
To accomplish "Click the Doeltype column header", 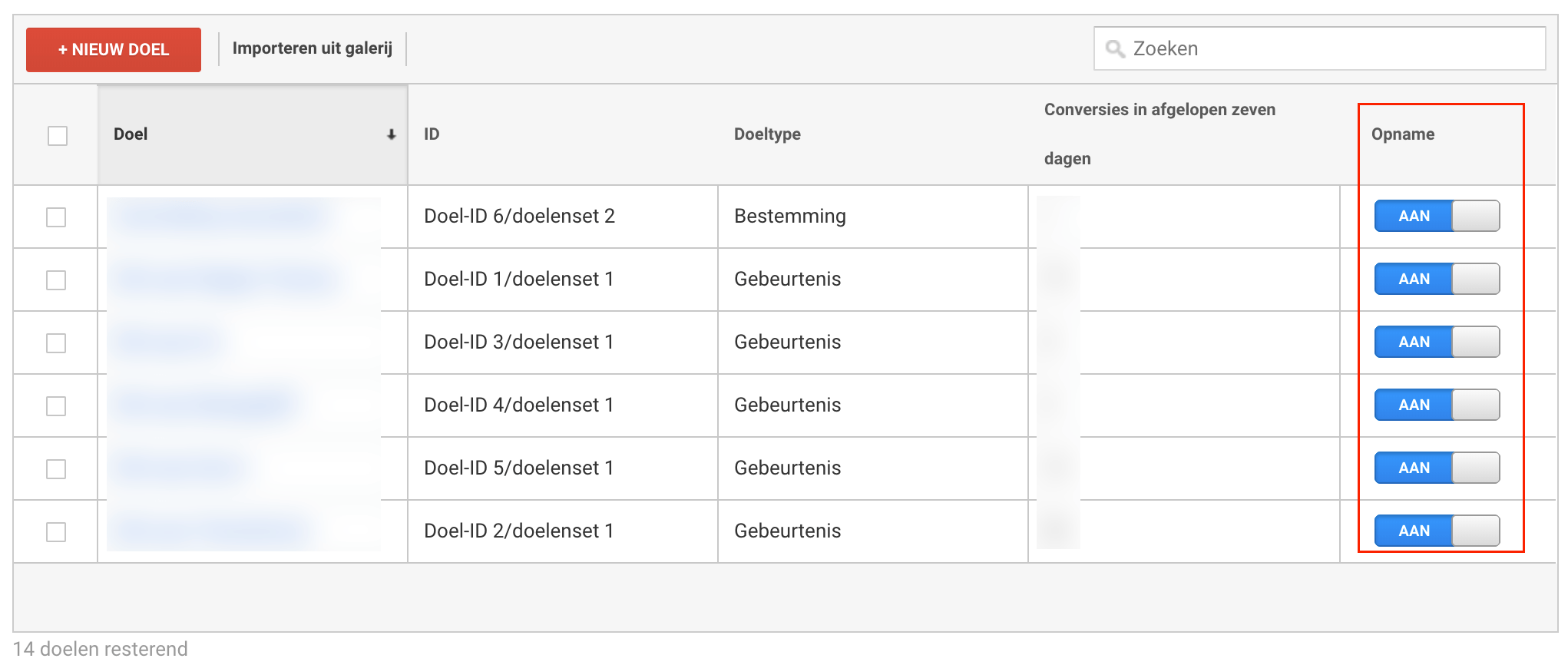I will pyautogui.click(x=767, y=134).
